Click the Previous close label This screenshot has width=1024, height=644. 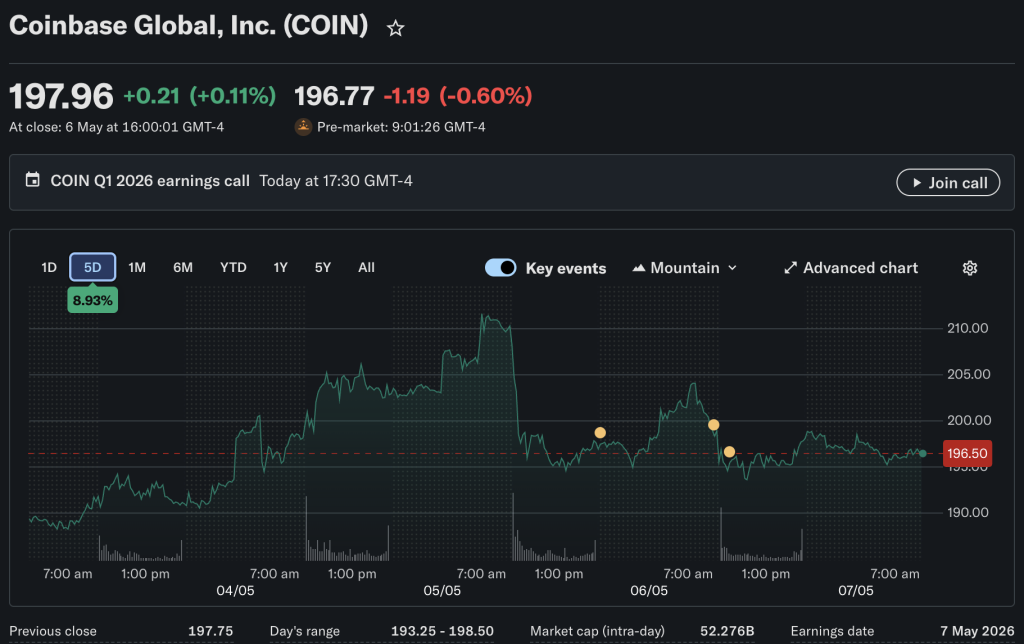pos(53,631)
